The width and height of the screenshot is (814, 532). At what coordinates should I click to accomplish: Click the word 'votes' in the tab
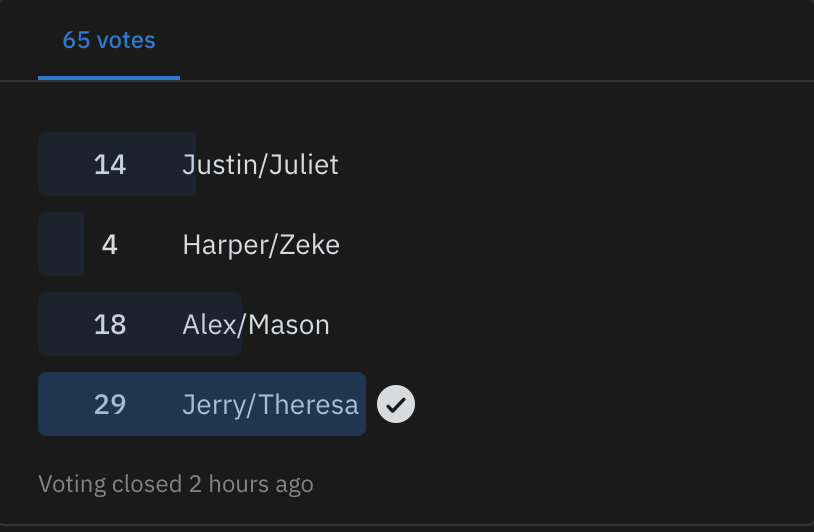pos(125,41)
